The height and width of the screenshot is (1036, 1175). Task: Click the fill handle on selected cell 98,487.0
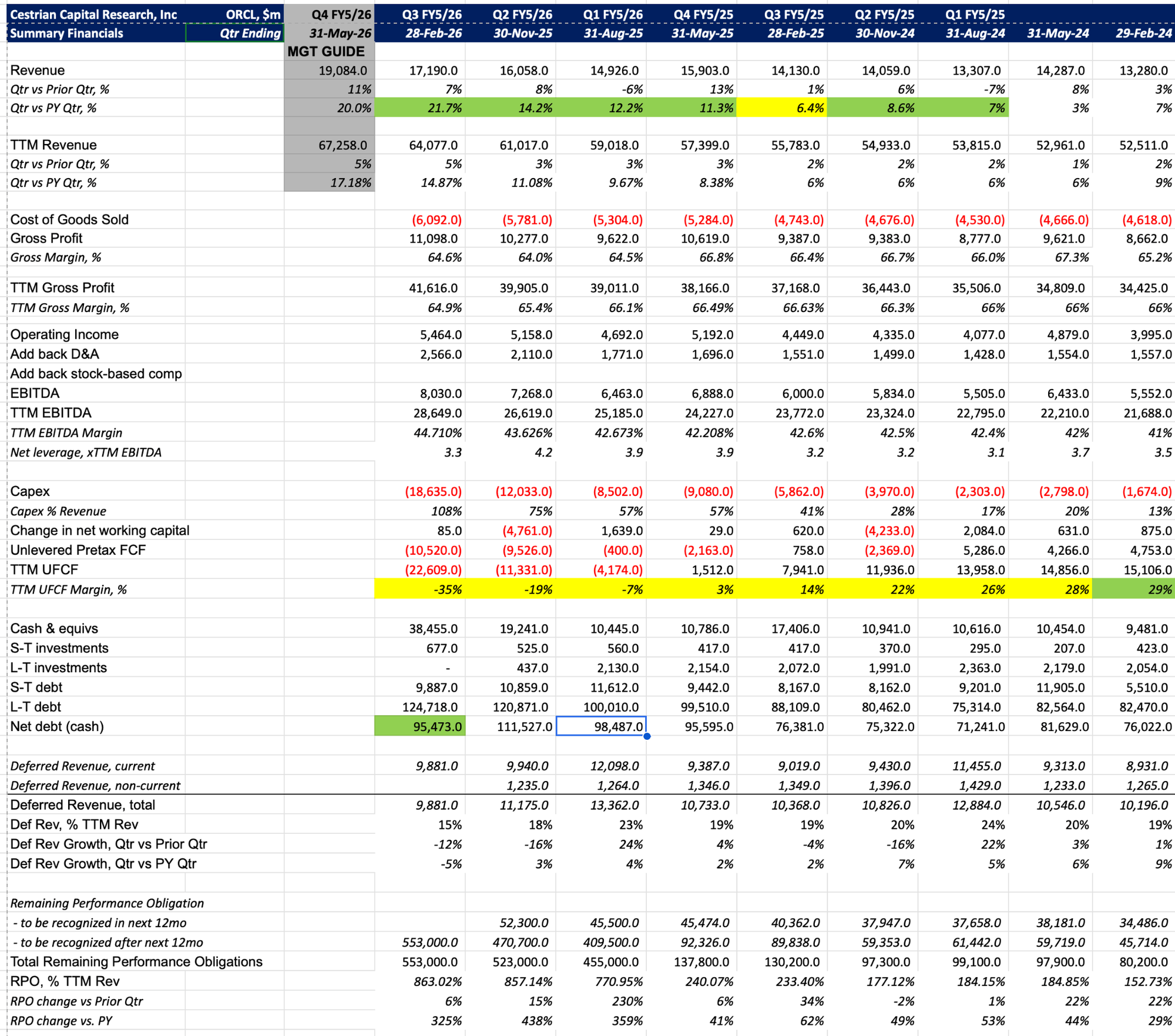point(647,736)
